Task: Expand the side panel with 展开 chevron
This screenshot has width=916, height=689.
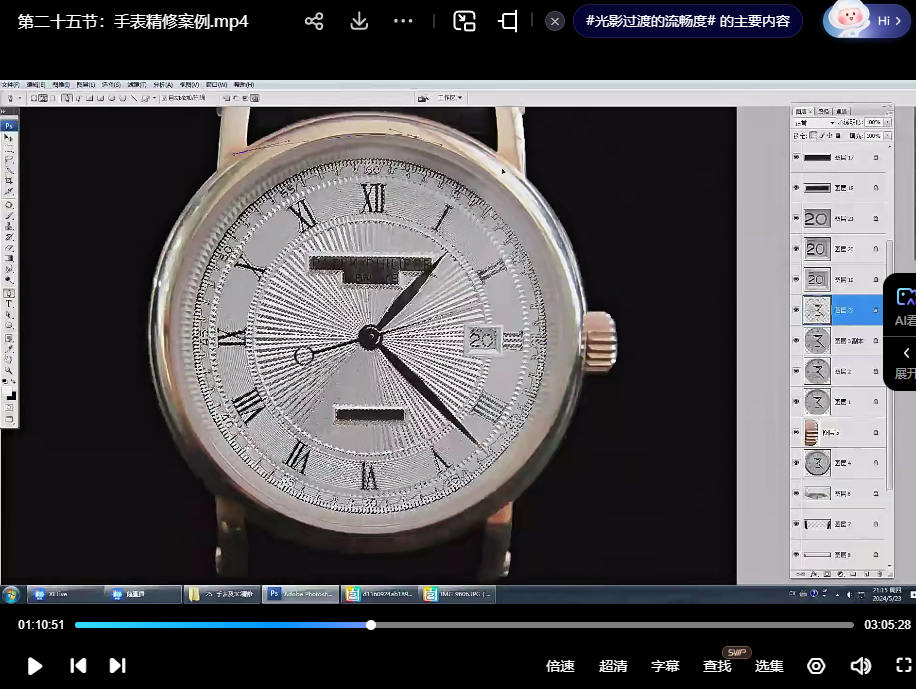Action: click(x=905, y=362)
